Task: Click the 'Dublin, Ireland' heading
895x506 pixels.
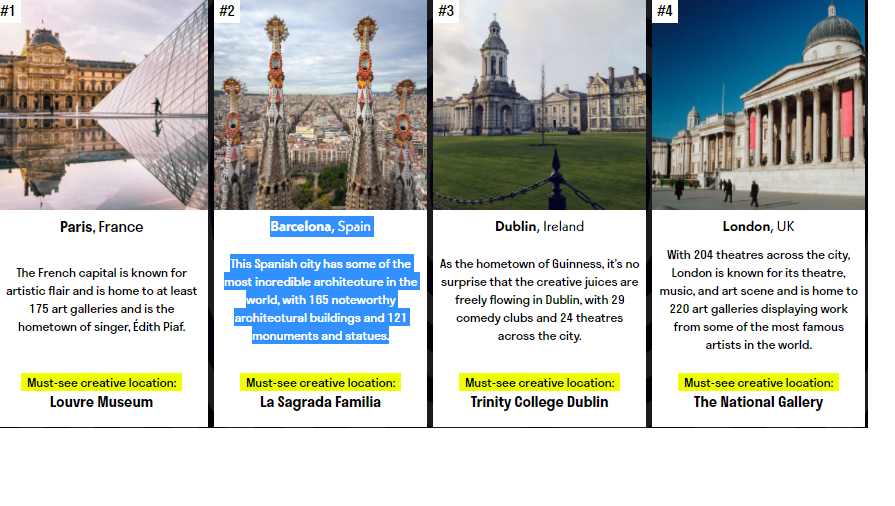Action: (539, 226)
